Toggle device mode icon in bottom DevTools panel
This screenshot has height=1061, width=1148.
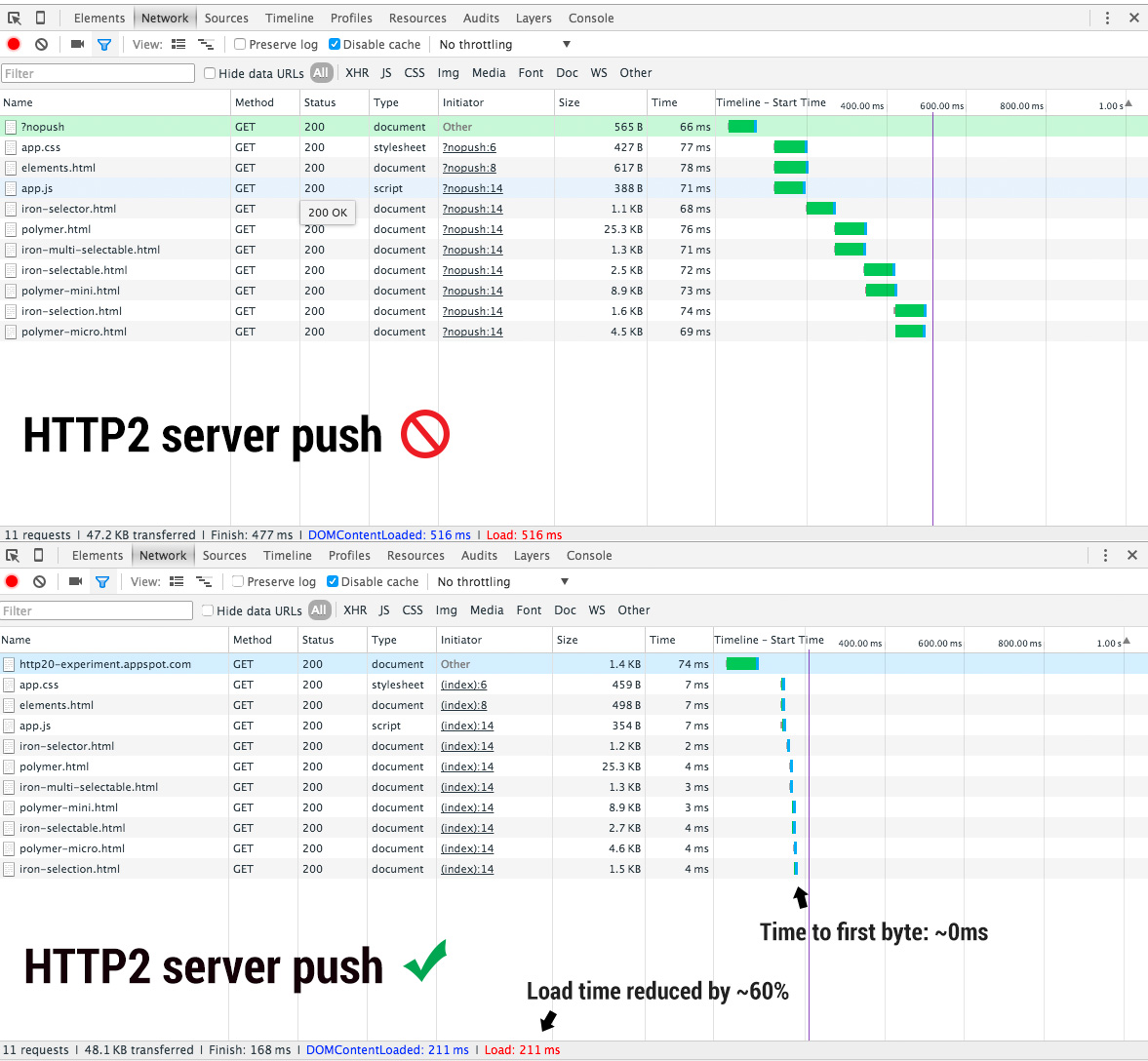(38, 555)
